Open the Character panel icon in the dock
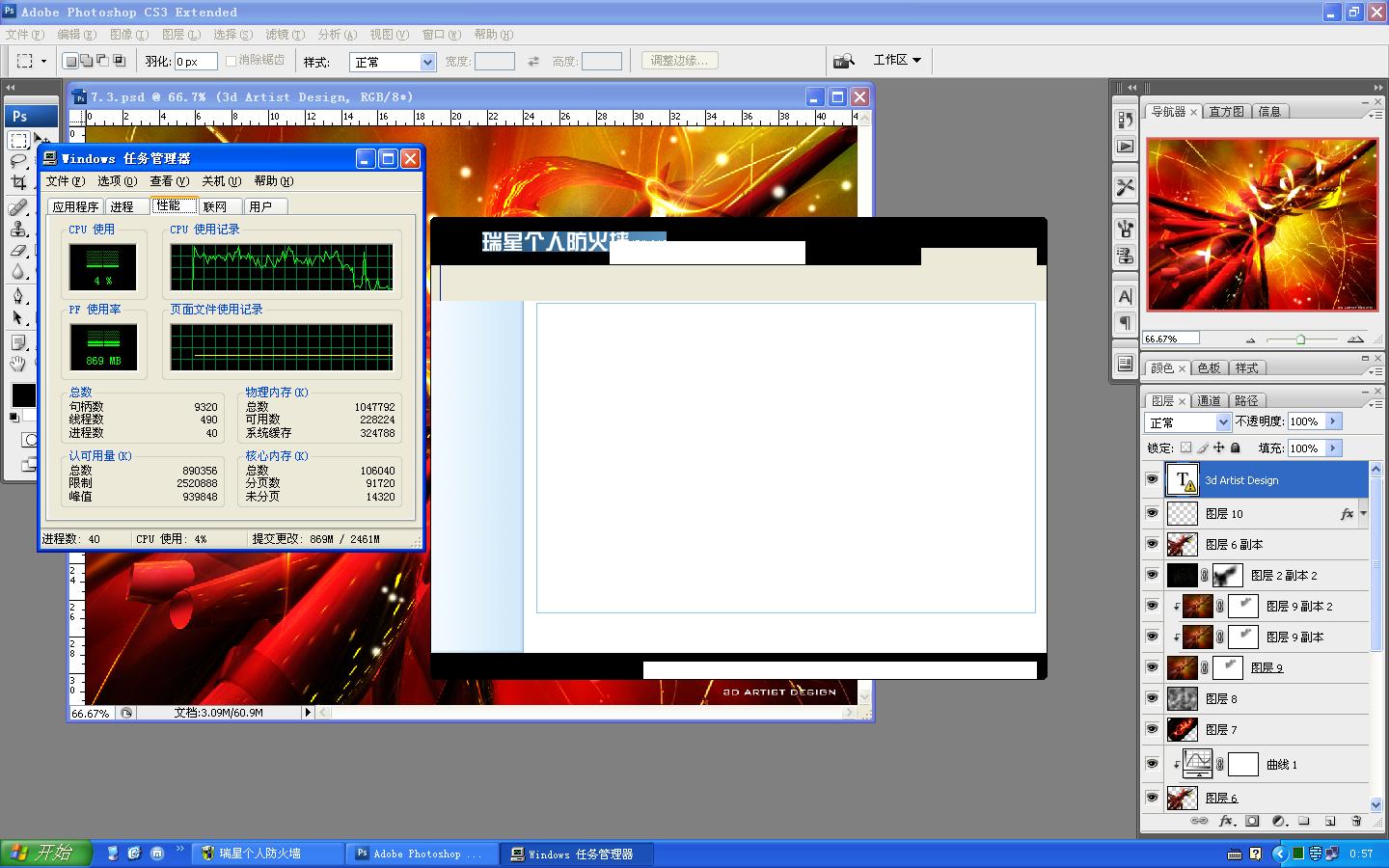This screenshot has width=1389, height=868. (x=1125, y=297)
